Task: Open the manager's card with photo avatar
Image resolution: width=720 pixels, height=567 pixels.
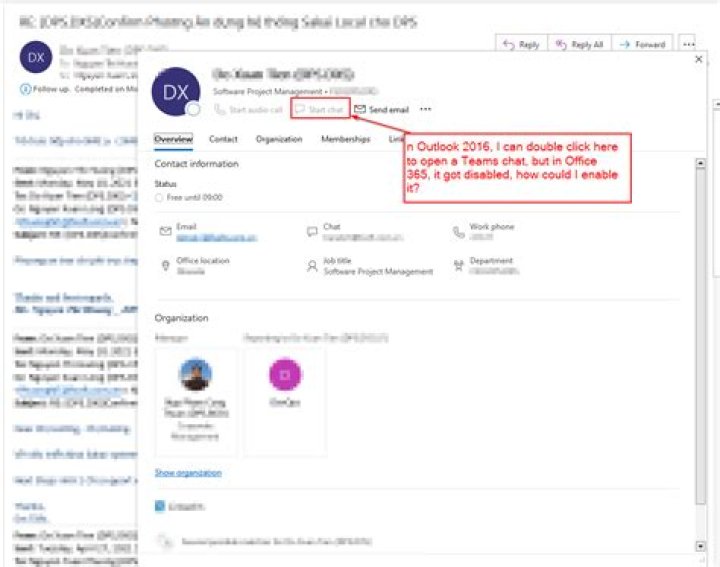Action: [x=196, y=401]
